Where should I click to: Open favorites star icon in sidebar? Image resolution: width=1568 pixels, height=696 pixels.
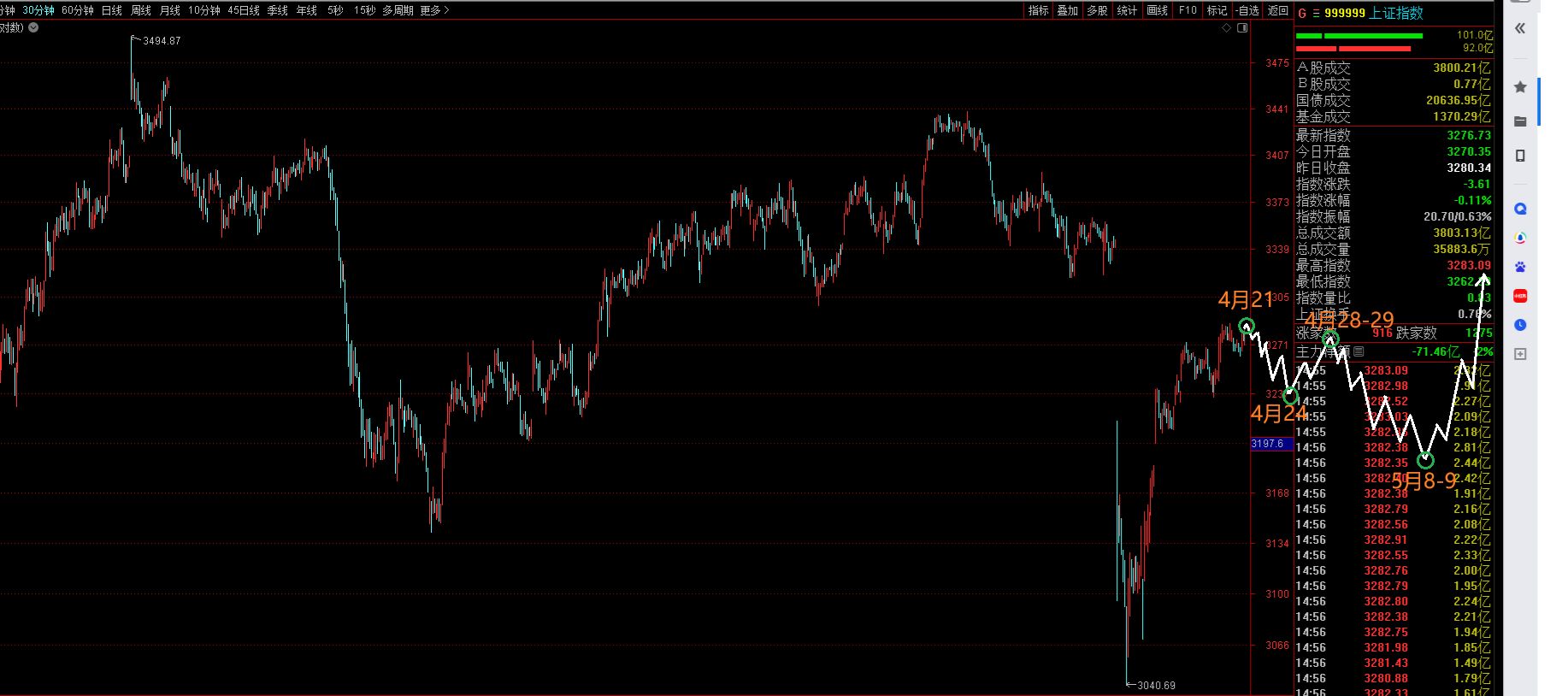coord(1520,86)
